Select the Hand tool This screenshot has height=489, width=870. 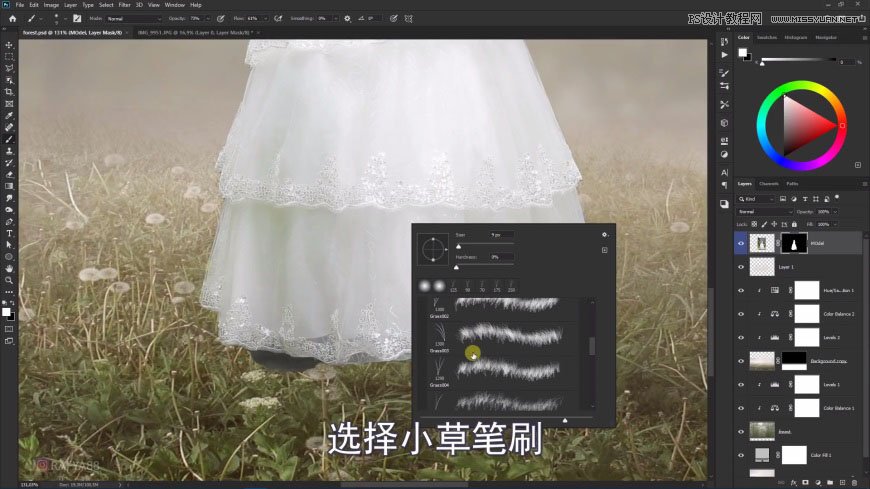(9, 269)
